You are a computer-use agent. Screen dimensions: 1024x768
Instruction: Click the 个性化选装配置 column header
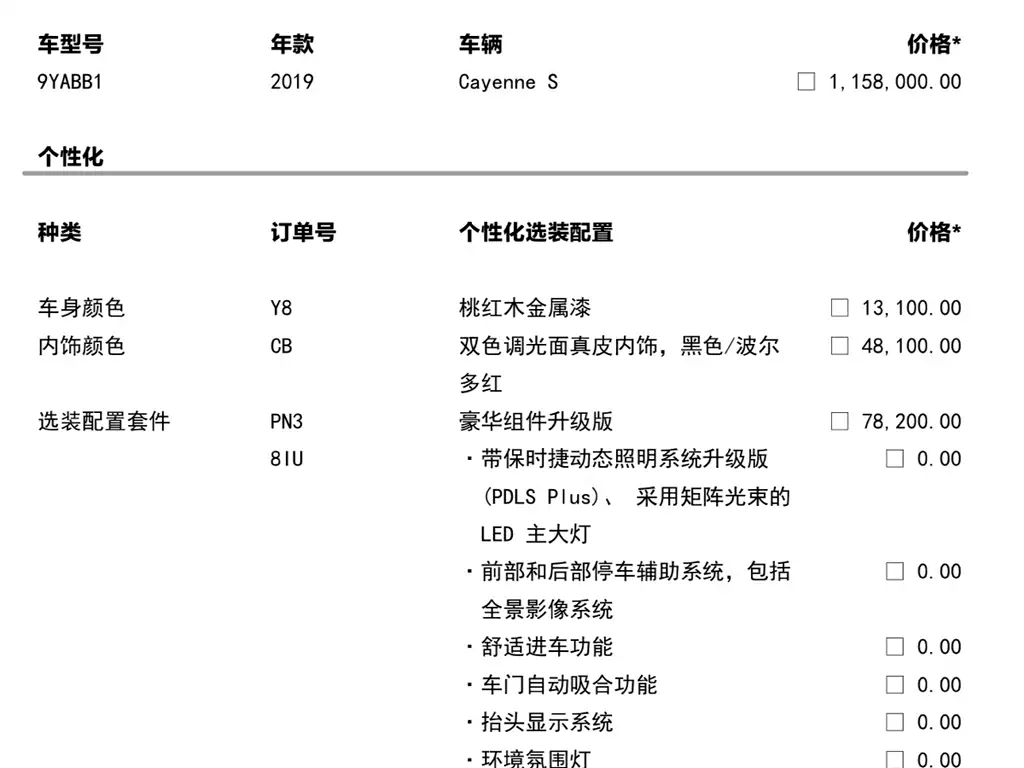point(536,232)
